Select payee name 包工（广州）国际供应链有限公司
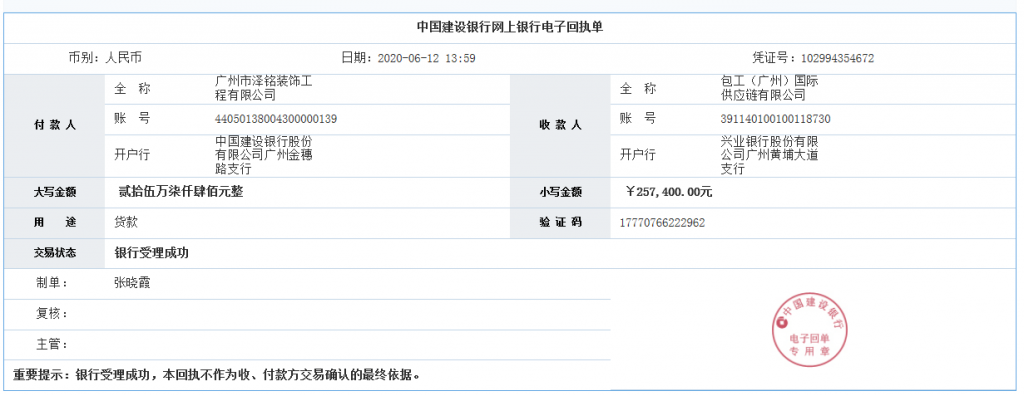Screen dimensions: 1024x396 769,88
